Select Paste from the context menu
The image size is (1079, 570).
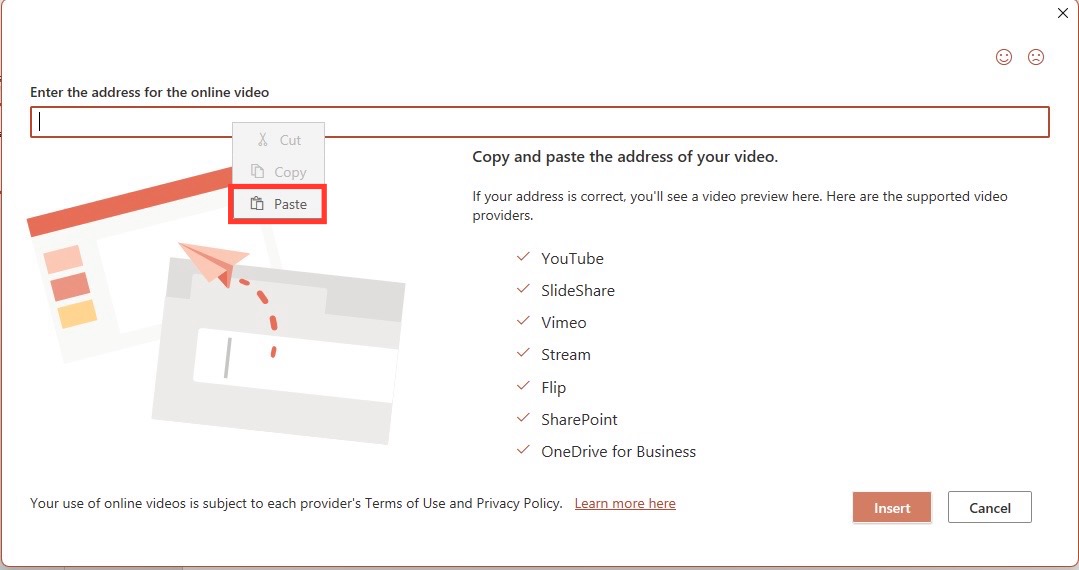coord(277,204)
